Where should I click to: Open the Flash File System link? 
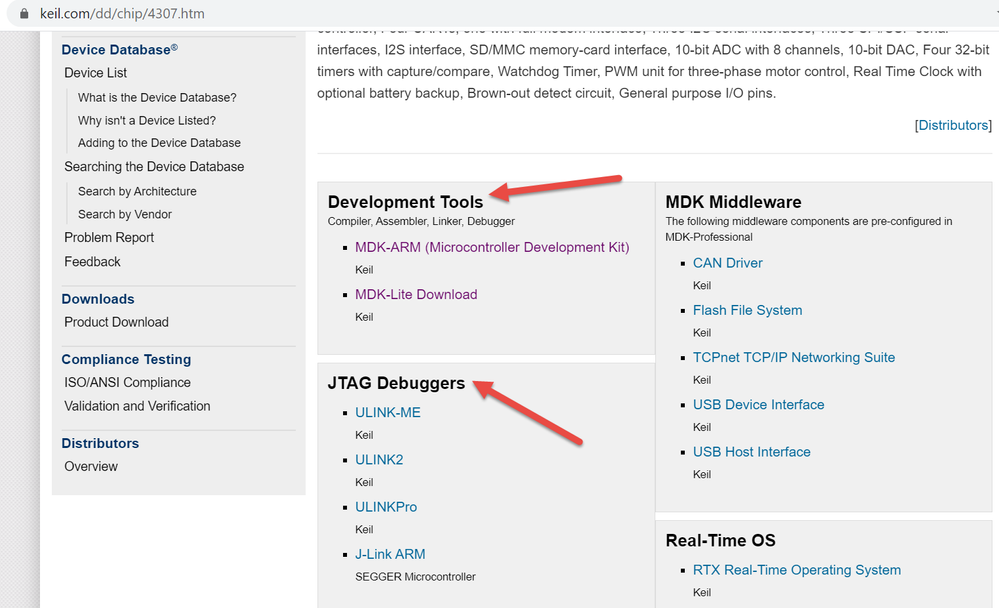747,310
